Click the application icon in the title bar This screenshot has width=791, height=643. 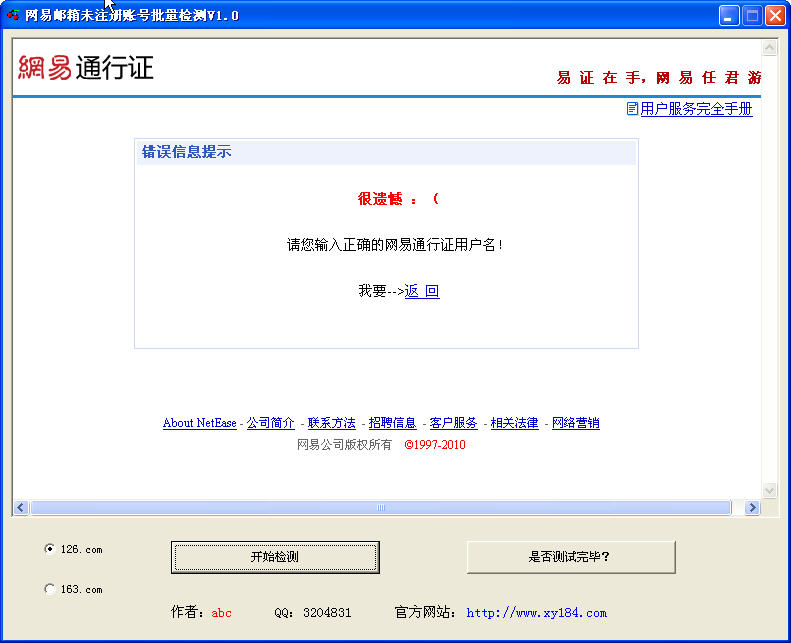pyautogui.click(x=13, y=15)
